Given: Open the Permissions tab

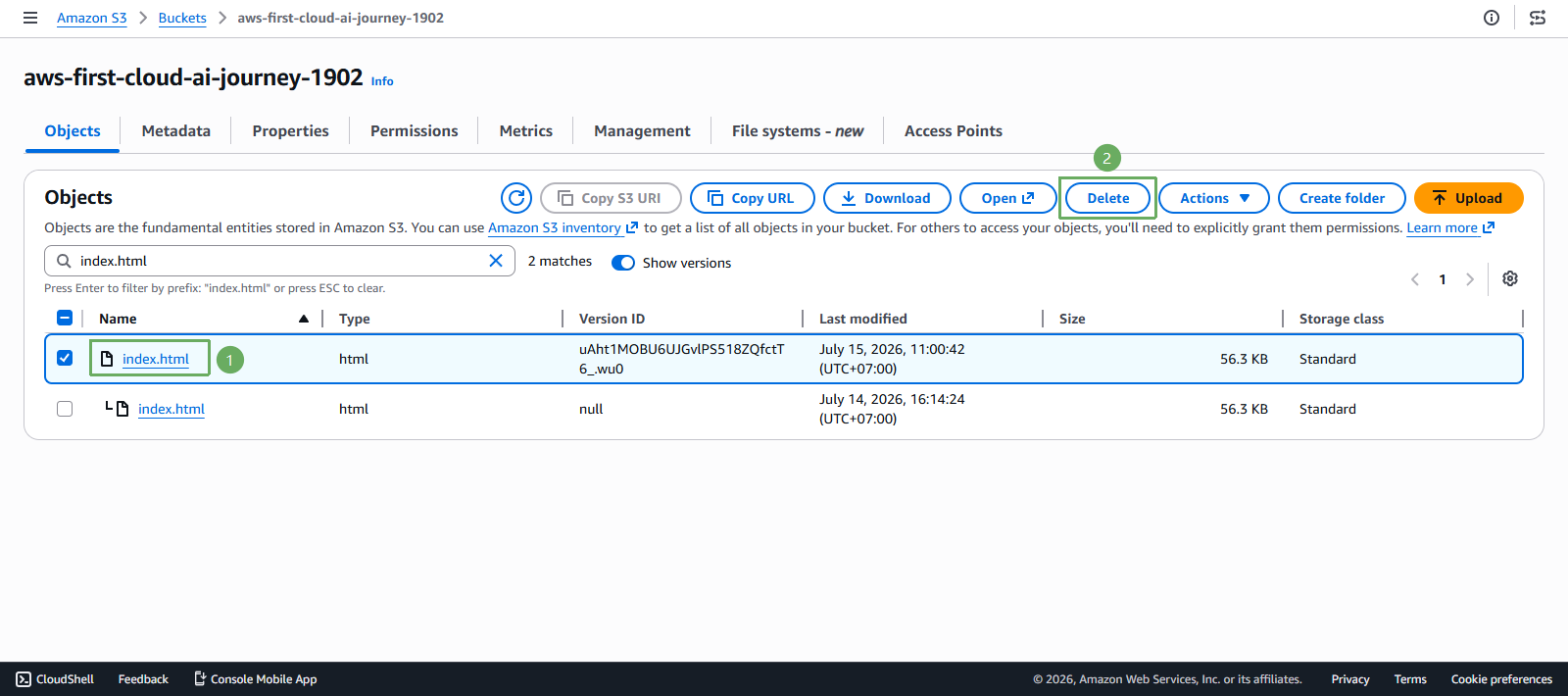Looking at the screenshot, I should coord(415,131).
